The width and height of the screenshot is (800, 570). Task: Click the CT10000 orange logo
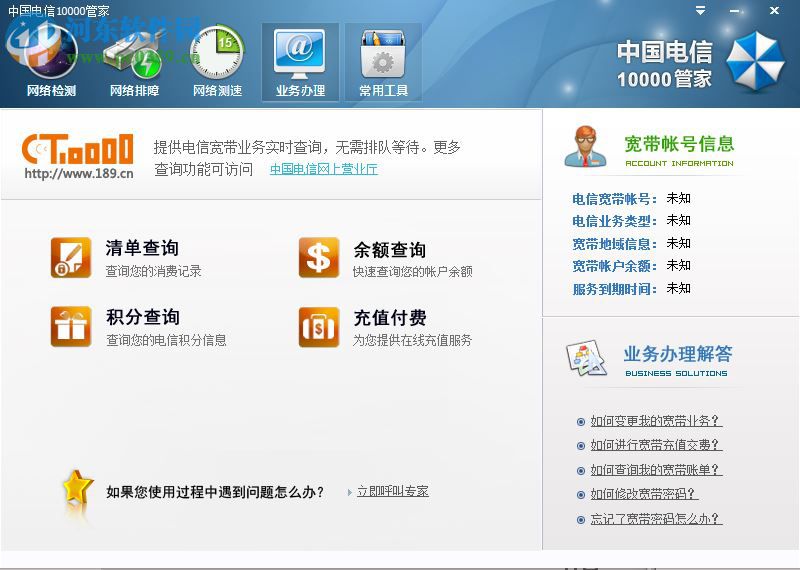(78, 149)
